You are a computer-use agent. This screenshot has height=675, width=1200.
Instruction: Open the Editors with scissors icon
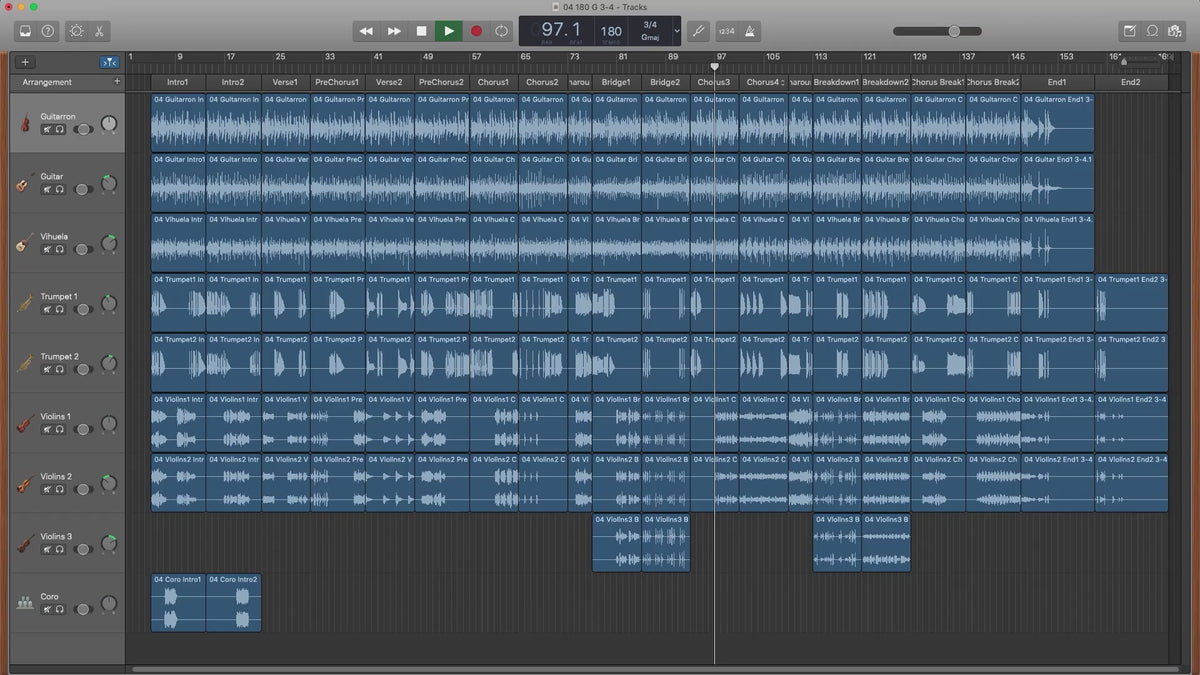point(100,31)
